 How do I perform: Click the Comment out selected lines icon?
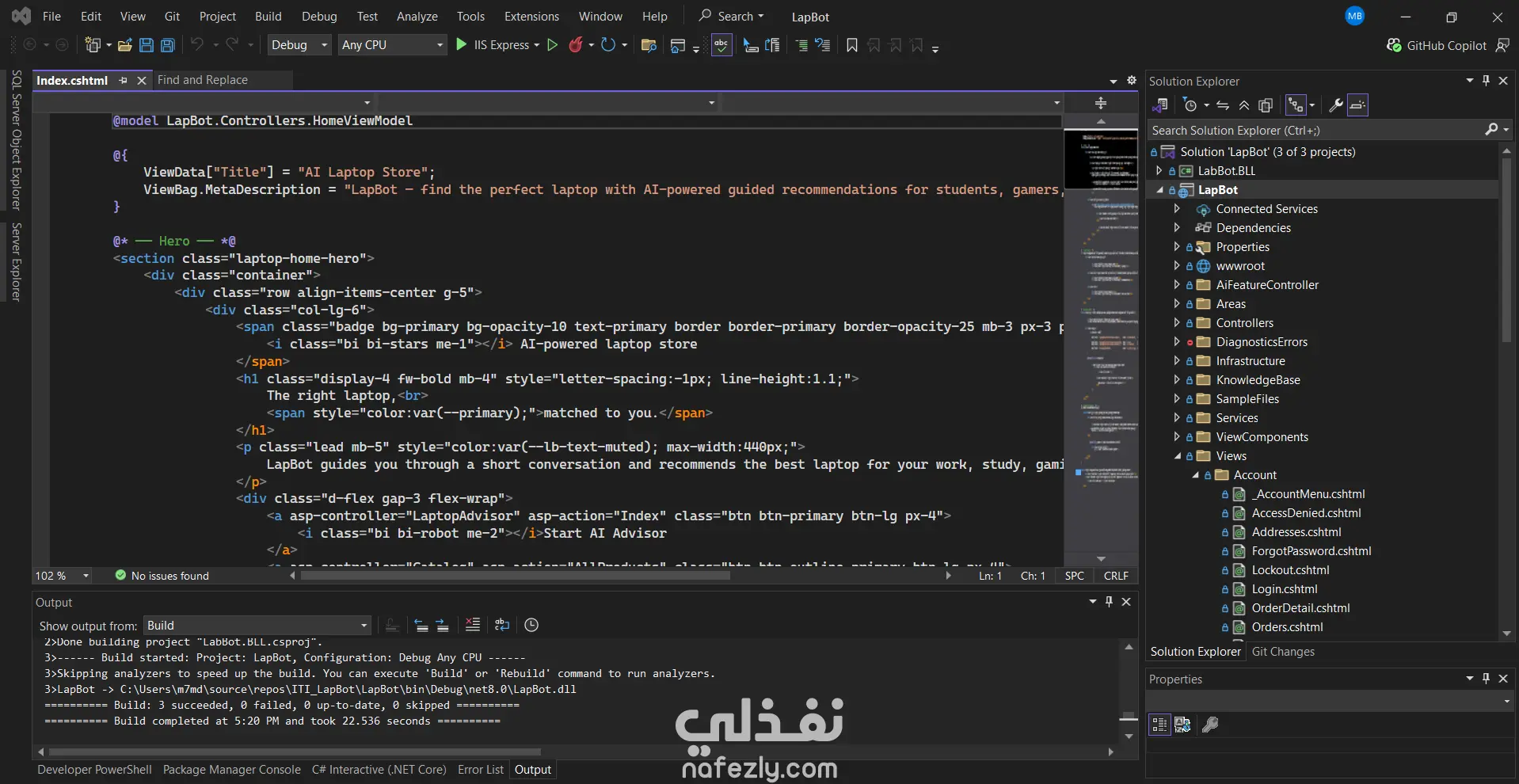click(801, 45)
